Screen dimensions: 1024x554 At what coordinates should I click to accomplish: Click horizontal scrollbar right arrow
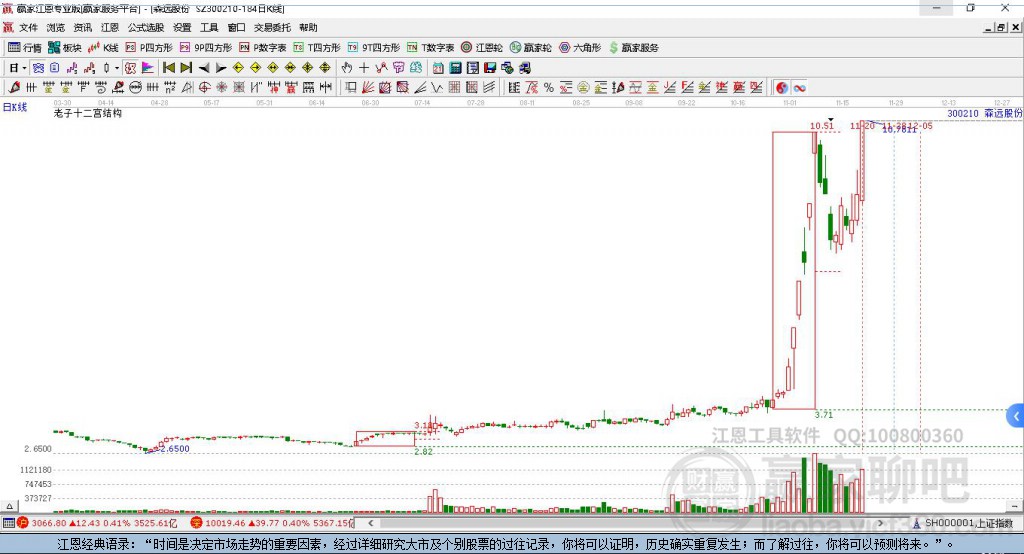tap(880, 523)
